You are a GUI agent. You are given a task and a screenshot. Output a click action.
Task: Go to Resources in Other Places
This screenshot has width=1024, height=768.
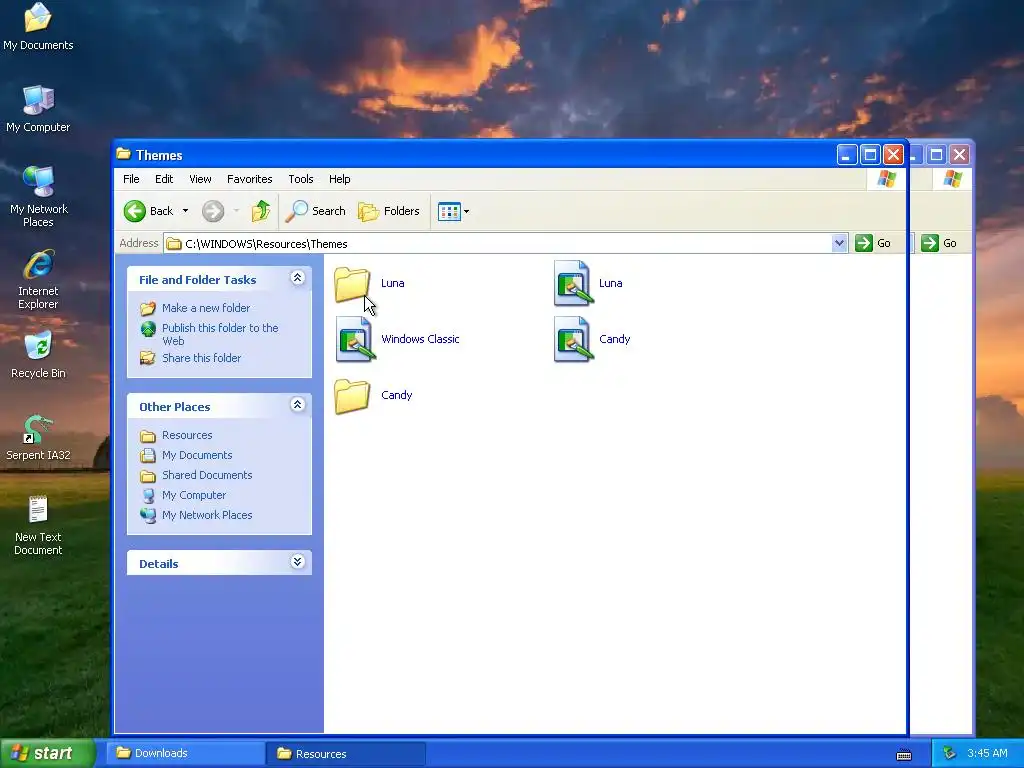click(x=176, y=435)
